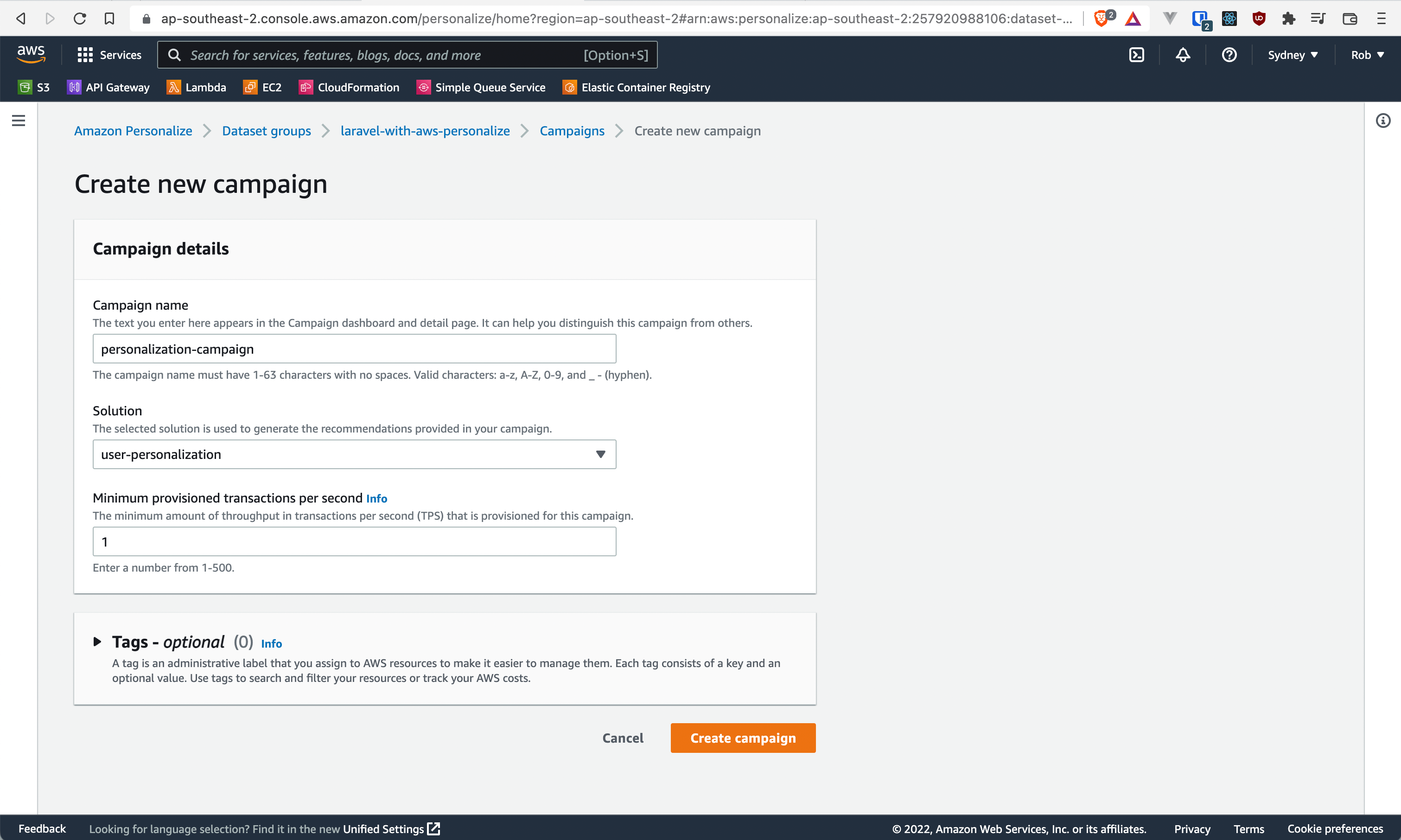Click the Create campaign button
This screenshot has height=840, width=1401.
pos(743,738)
